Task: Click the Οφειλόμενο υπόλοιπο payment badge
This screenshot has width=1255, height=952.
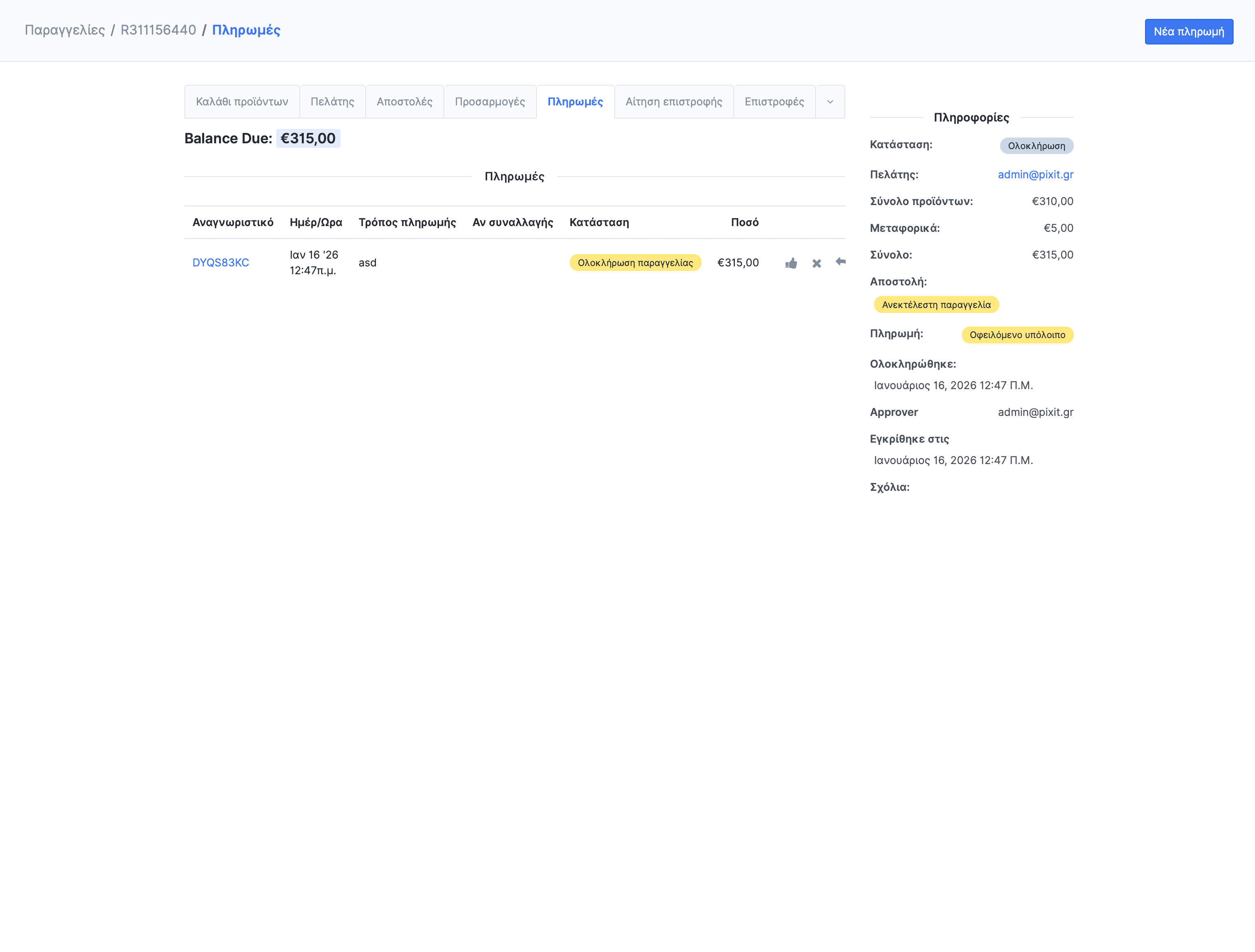Action: [x=1017, y=335]
